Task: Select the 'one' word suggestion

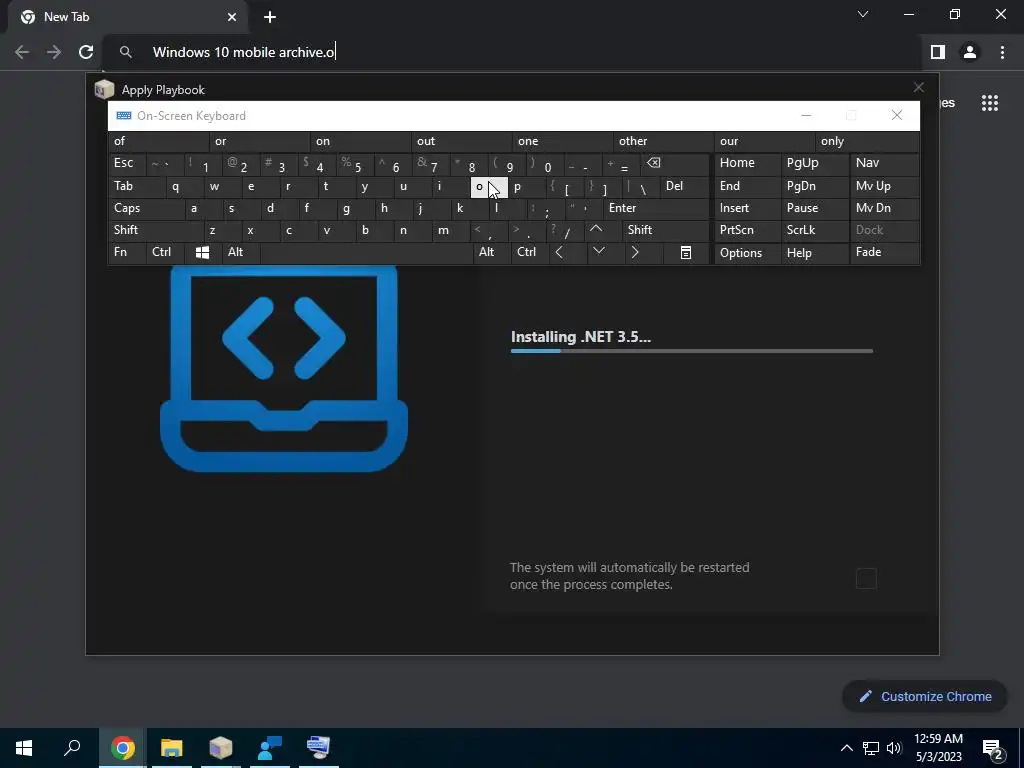Action: click(562, 141)
